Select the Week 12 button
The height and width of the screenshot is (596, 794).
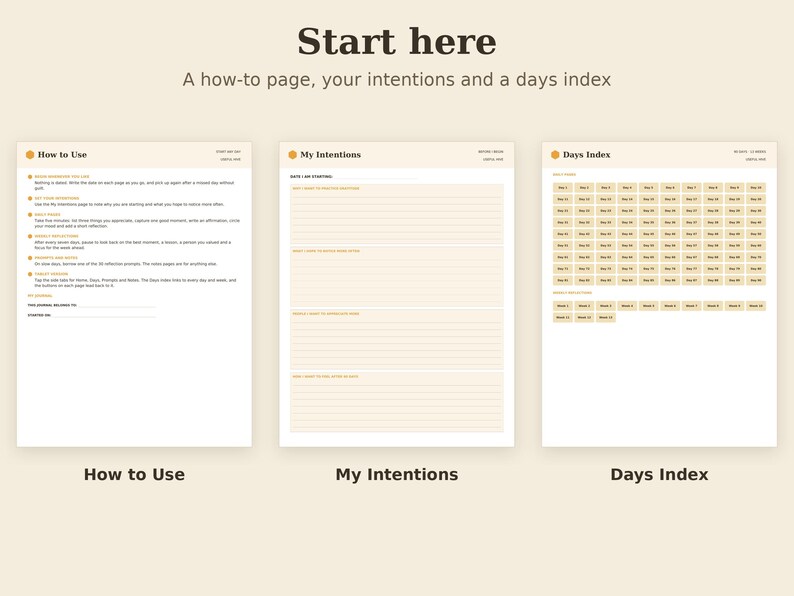click(584, 317)
